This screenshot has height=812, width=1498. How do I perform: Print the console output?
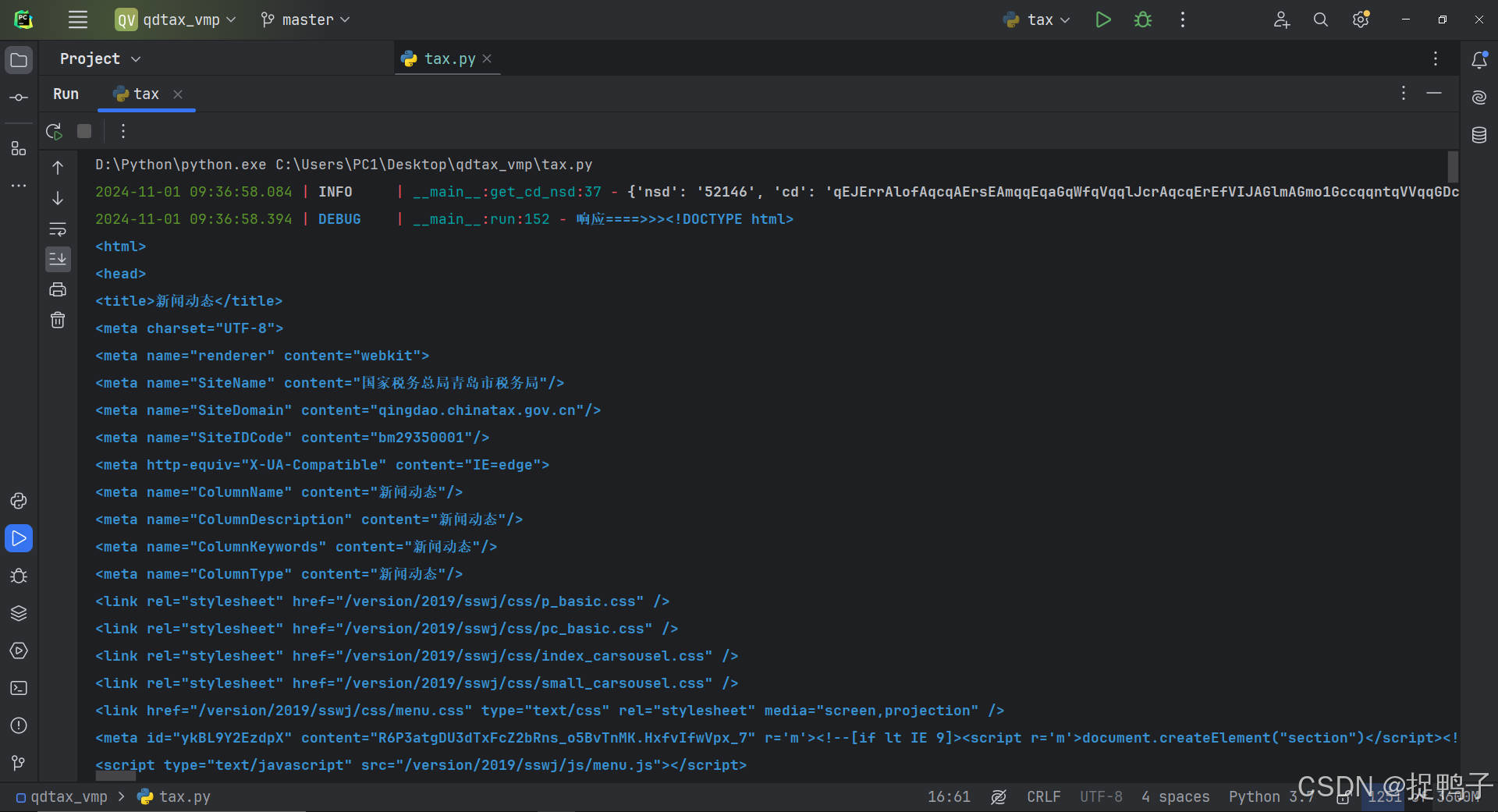click(x=58, y=289)
